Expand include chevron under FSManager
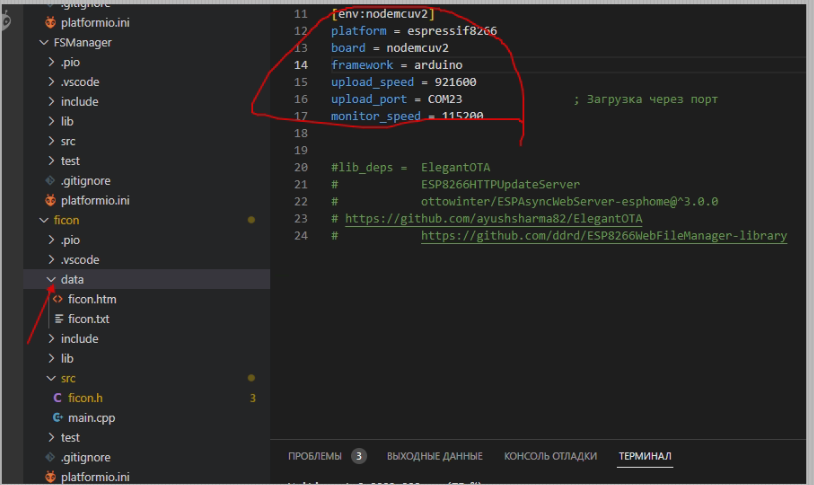Image resolution: width=814 pixels, height=485 pixels. [x=51, y=102]
